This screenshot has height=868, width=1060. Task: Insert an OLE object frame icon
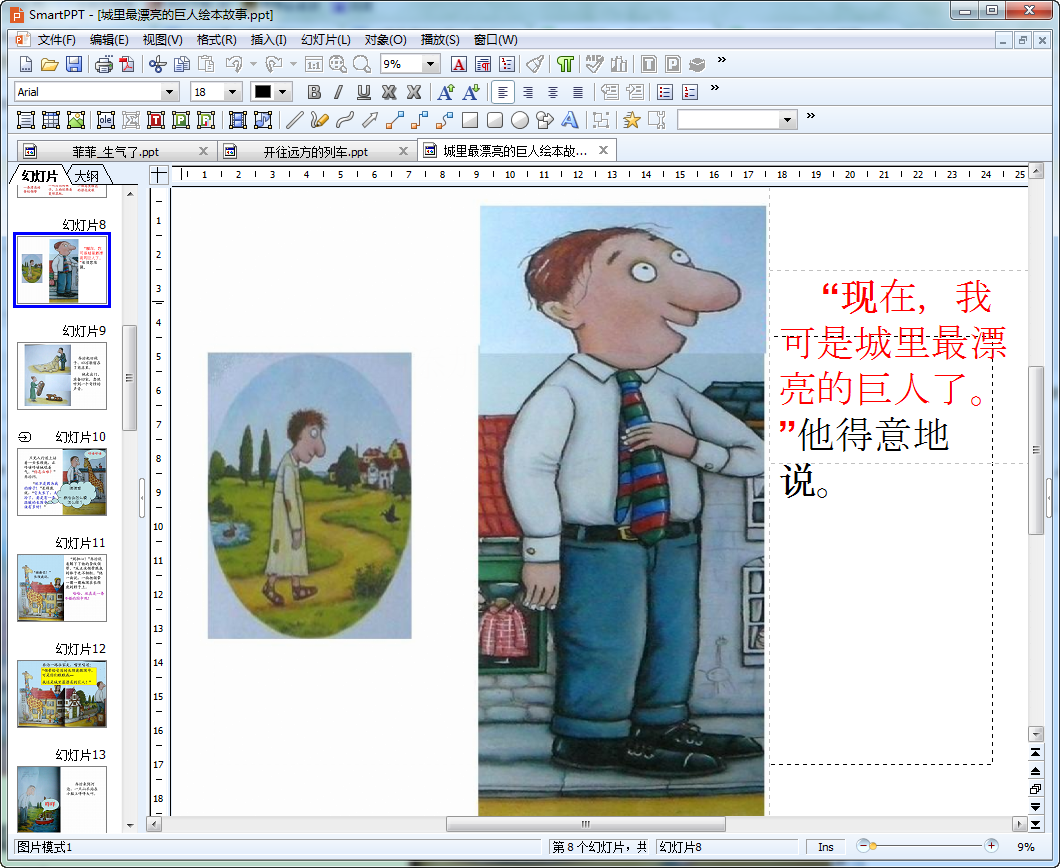pyautogui.click(x=105, y=120)
